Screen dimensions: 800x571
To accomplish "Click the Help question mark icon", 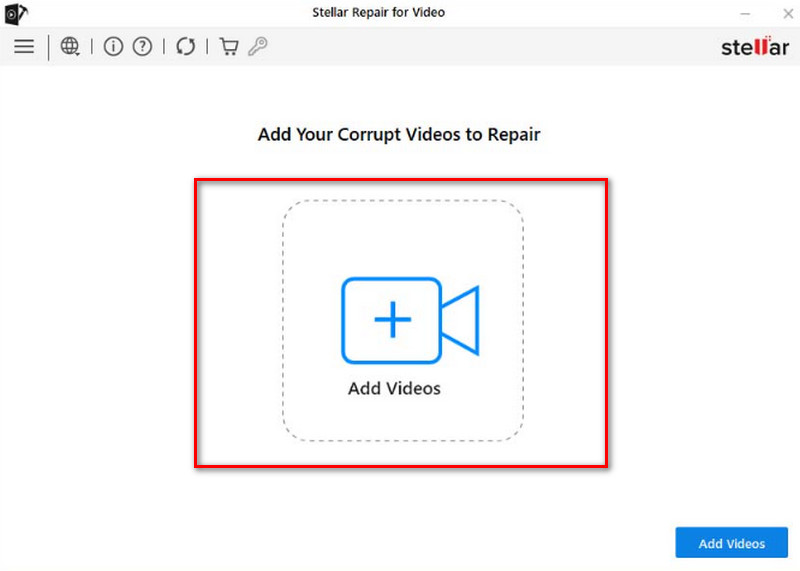I will [x=142, y=47].
